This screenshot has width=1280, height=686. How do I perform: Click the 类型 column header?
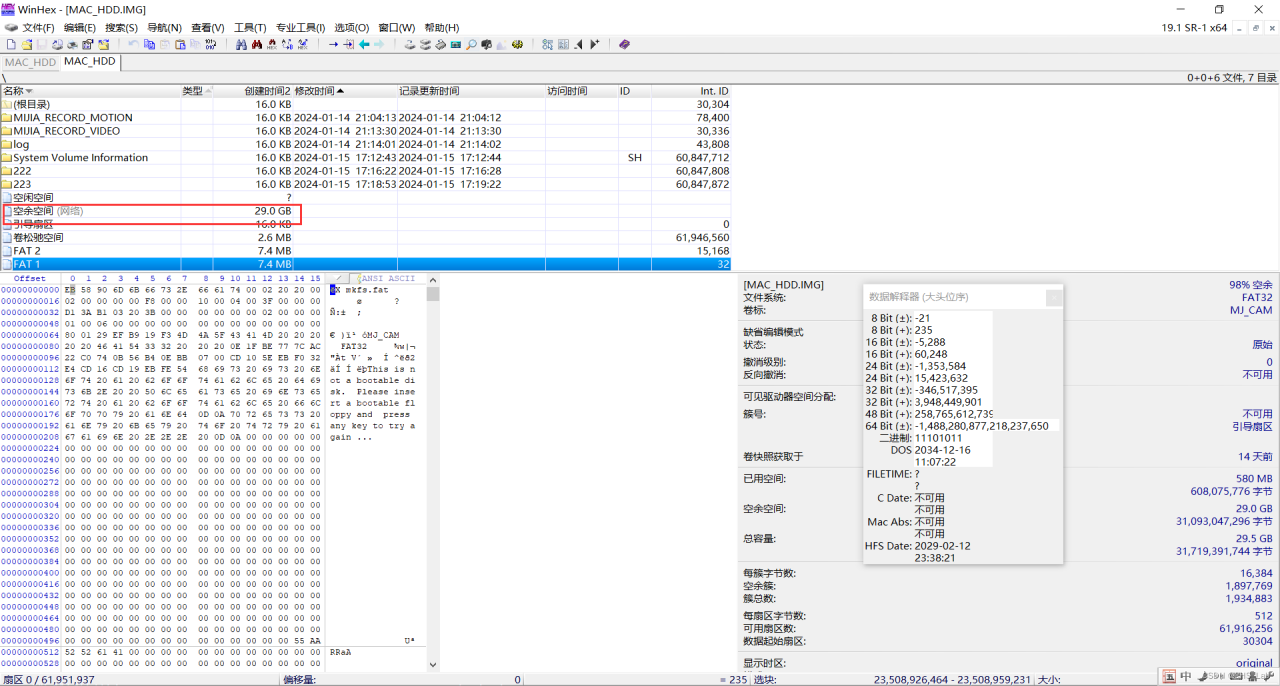click(192, 91)
